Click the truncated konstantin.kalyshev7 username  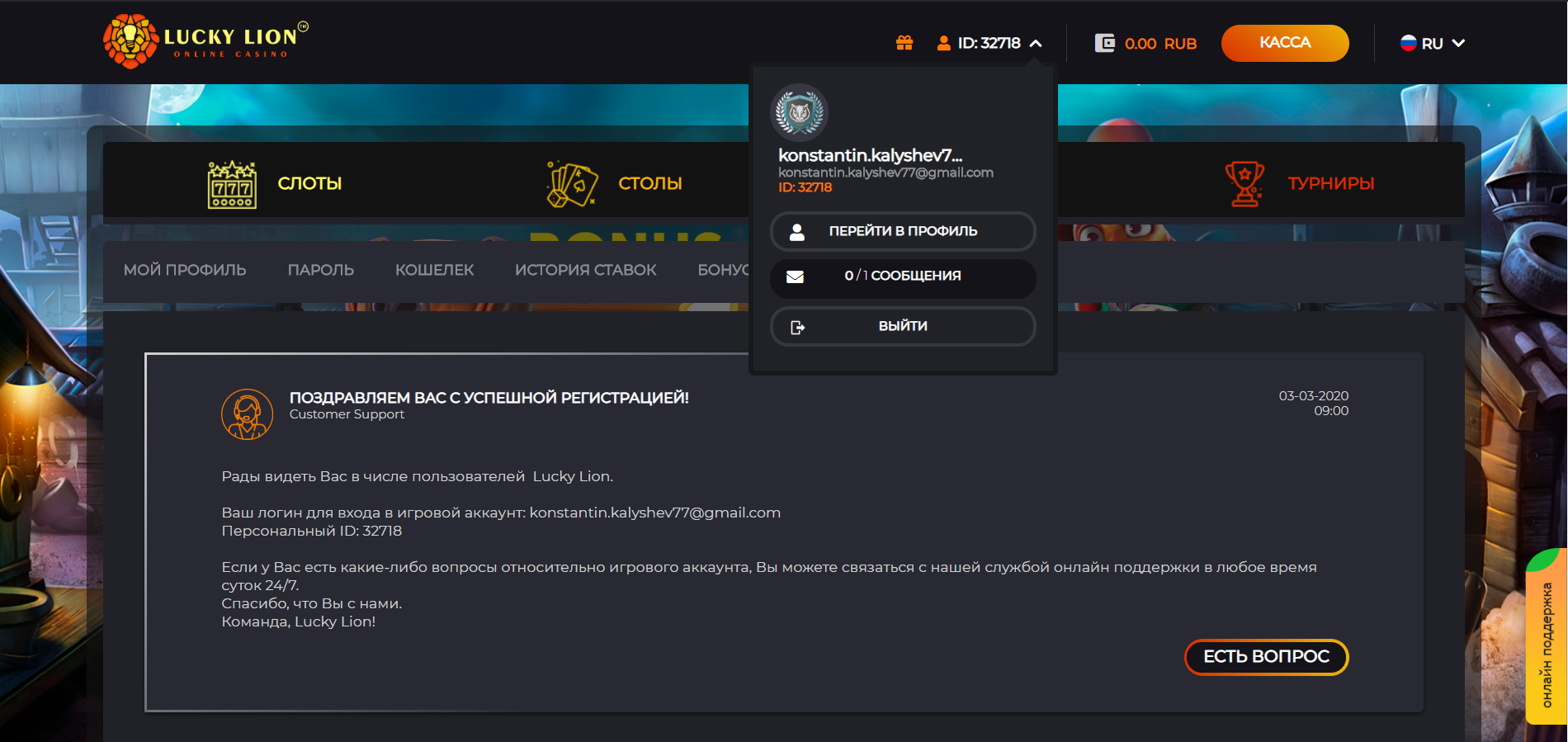(x=871, y=155)
